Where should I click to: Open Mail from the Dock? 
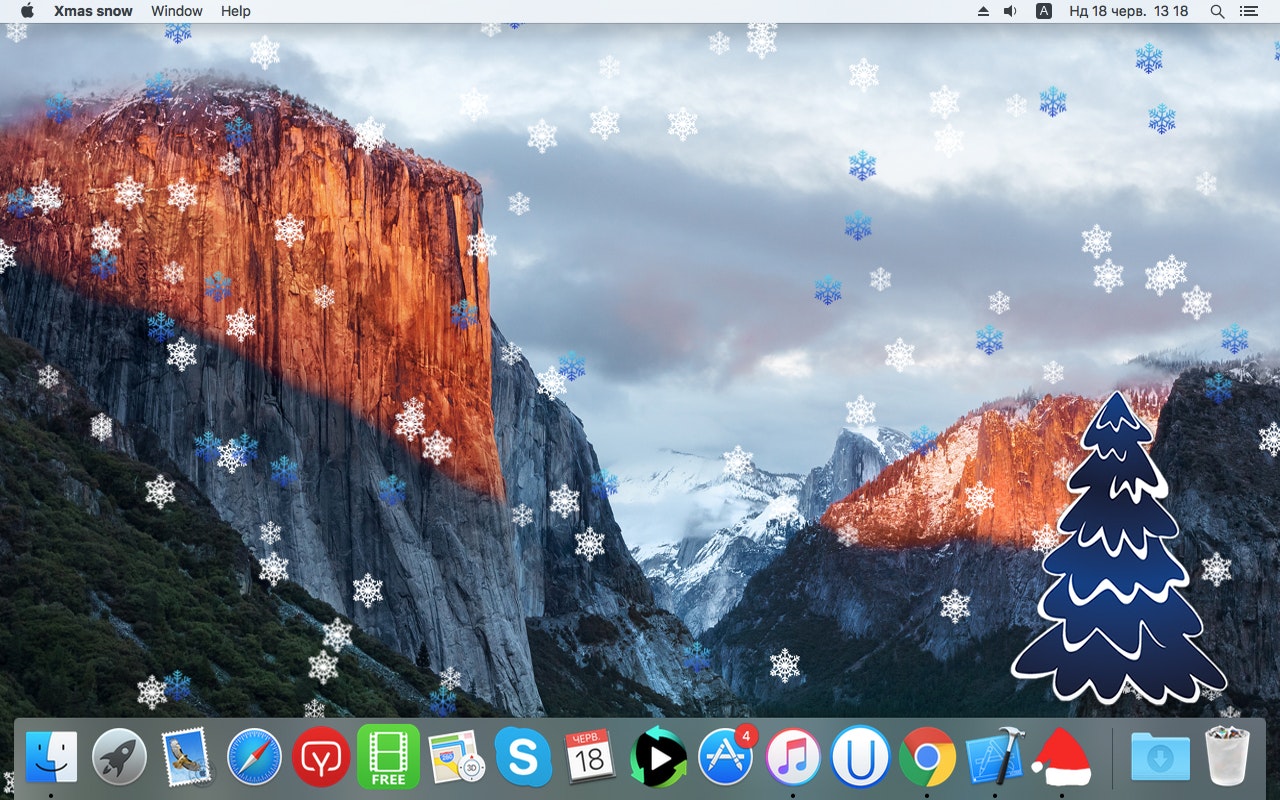[x=185, y=760]
